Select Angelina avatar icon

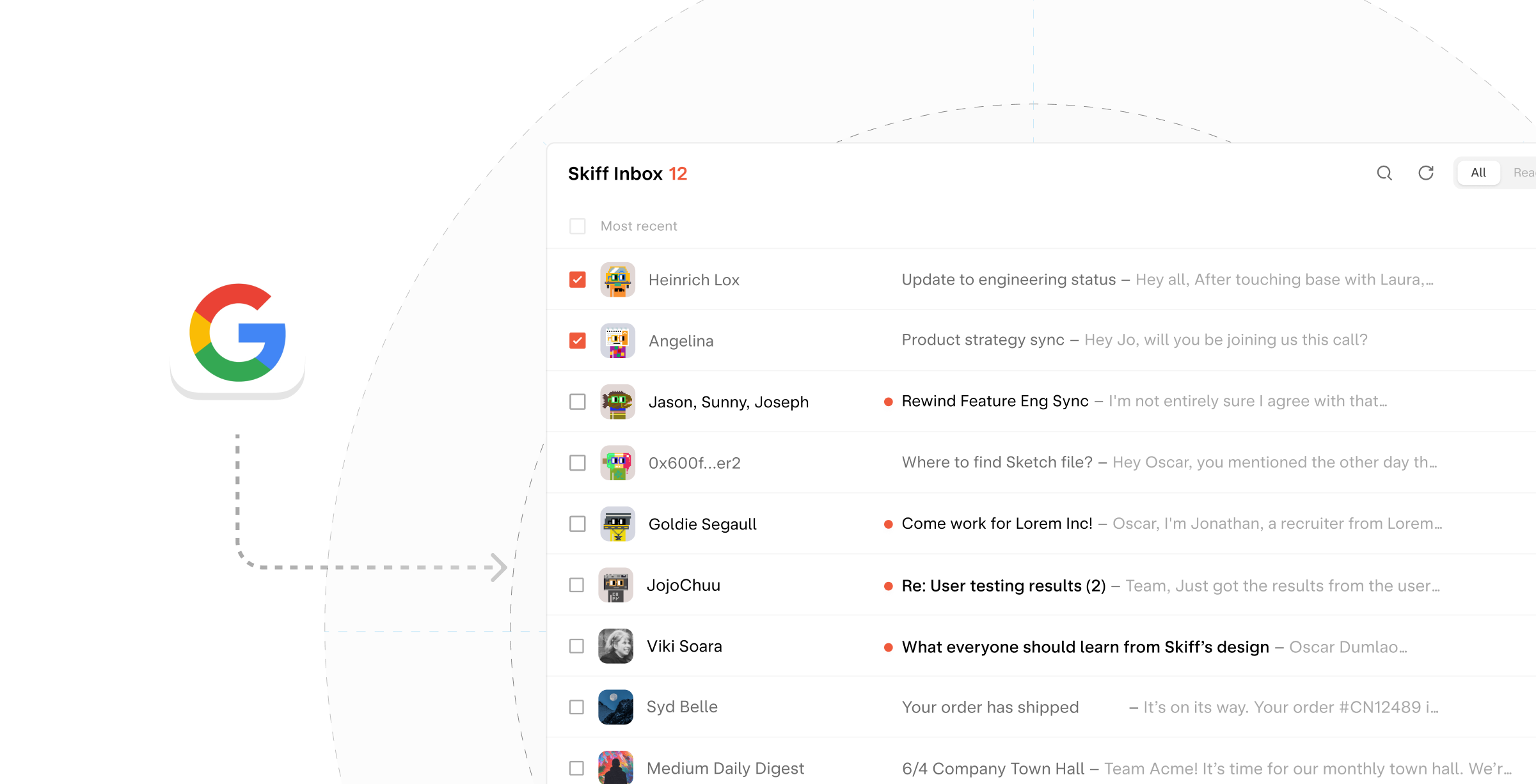[616, 340]
